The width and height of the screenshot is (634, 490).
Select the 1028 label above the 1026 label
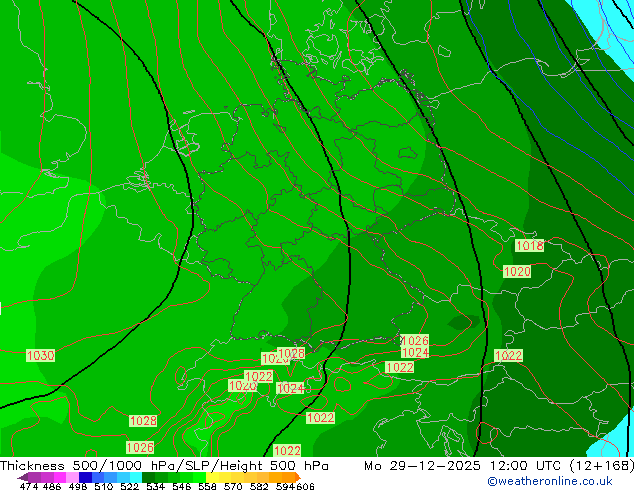click(143, 421)
